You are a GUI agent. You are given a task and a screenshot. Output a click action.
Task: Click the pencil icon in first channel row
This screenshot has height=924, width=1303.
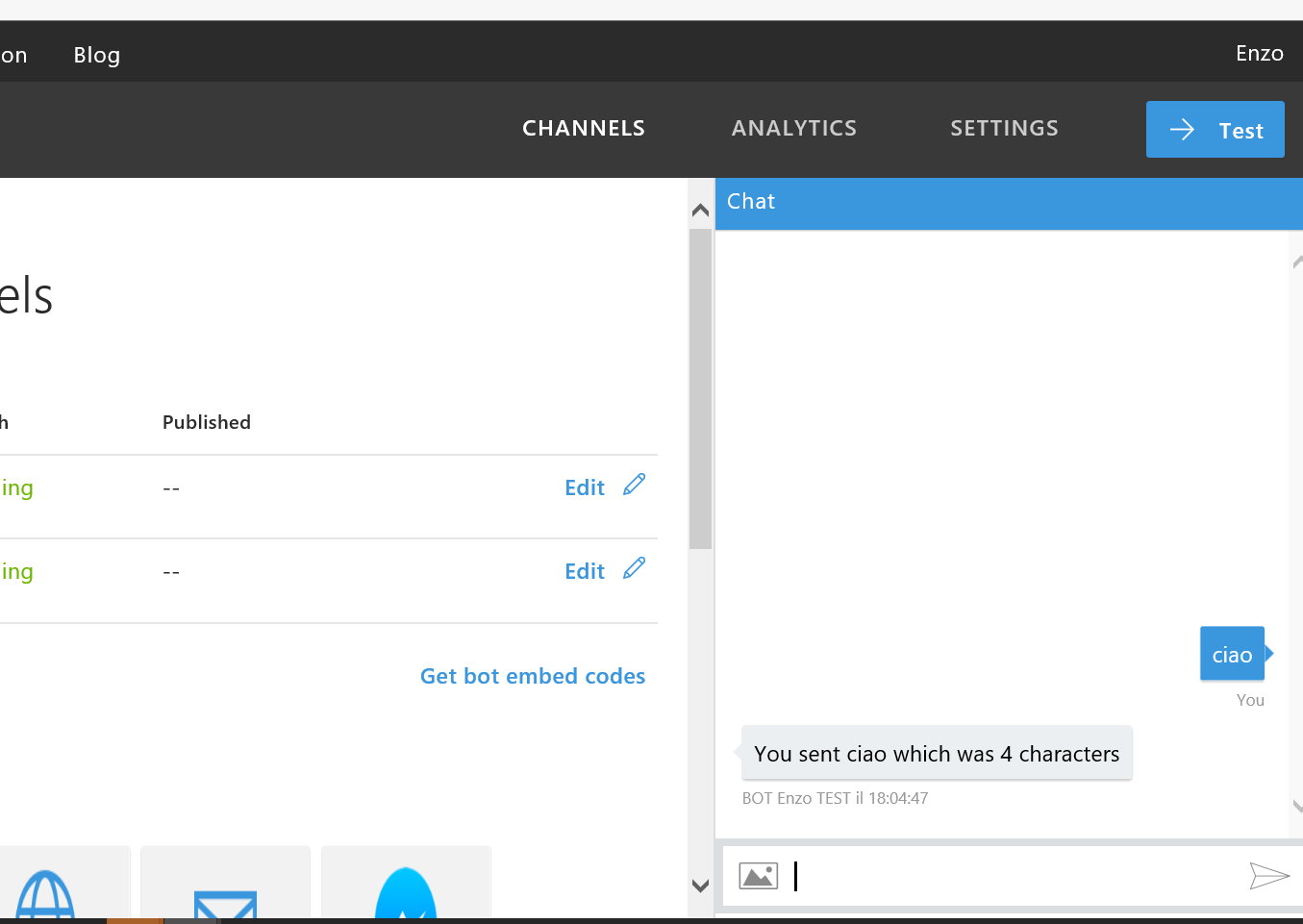[x=634, y=485]
